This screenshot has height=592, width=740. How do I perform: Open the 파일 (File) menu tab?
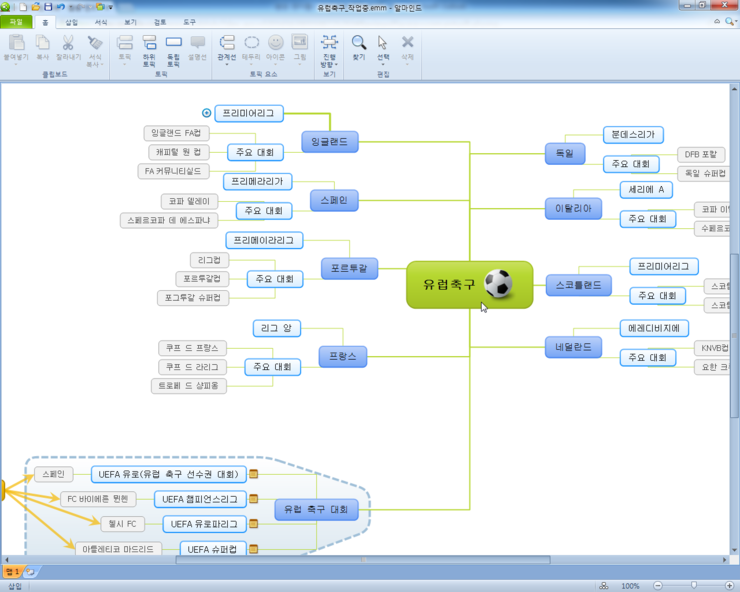(15, 21)
